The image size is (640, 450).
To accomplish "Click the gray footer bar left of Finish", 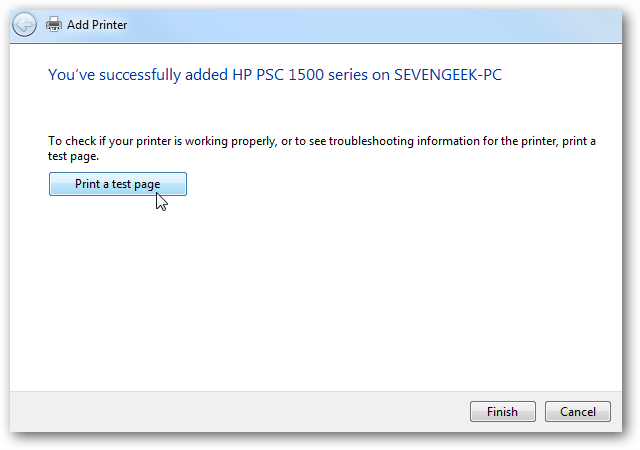I will click(x=237, y=411).
